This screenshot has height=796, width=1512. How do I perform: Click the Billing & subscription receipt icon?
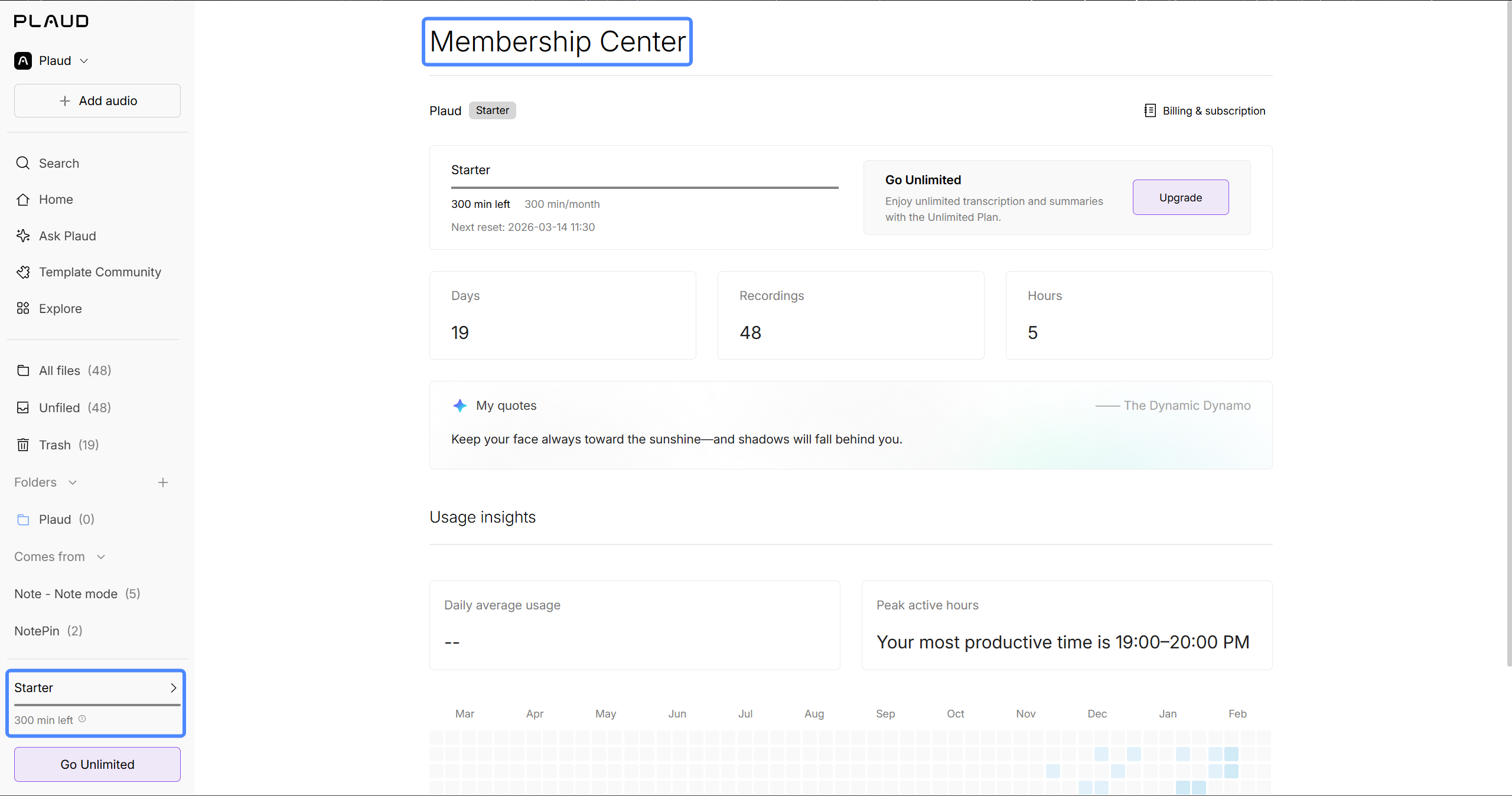pos(1150,110)
